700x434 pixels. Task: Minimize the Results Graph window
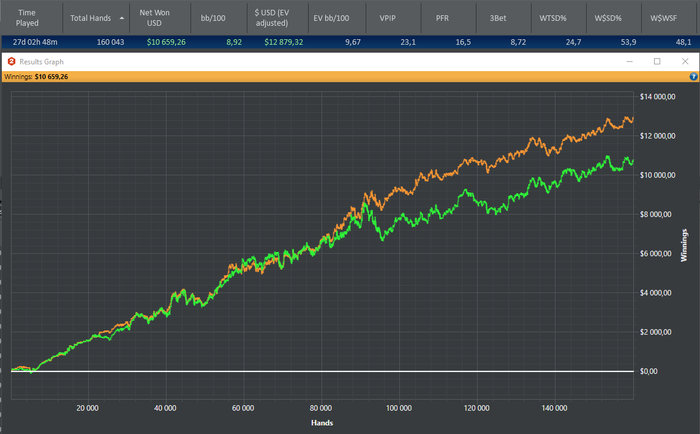click(x=629, y=62)
